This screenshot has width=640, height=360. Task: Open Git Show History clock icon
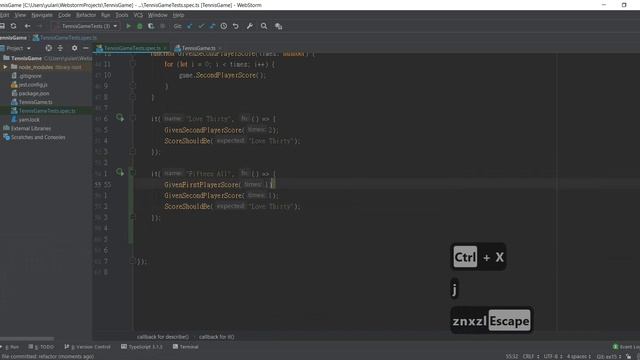[x=224, y=26]
